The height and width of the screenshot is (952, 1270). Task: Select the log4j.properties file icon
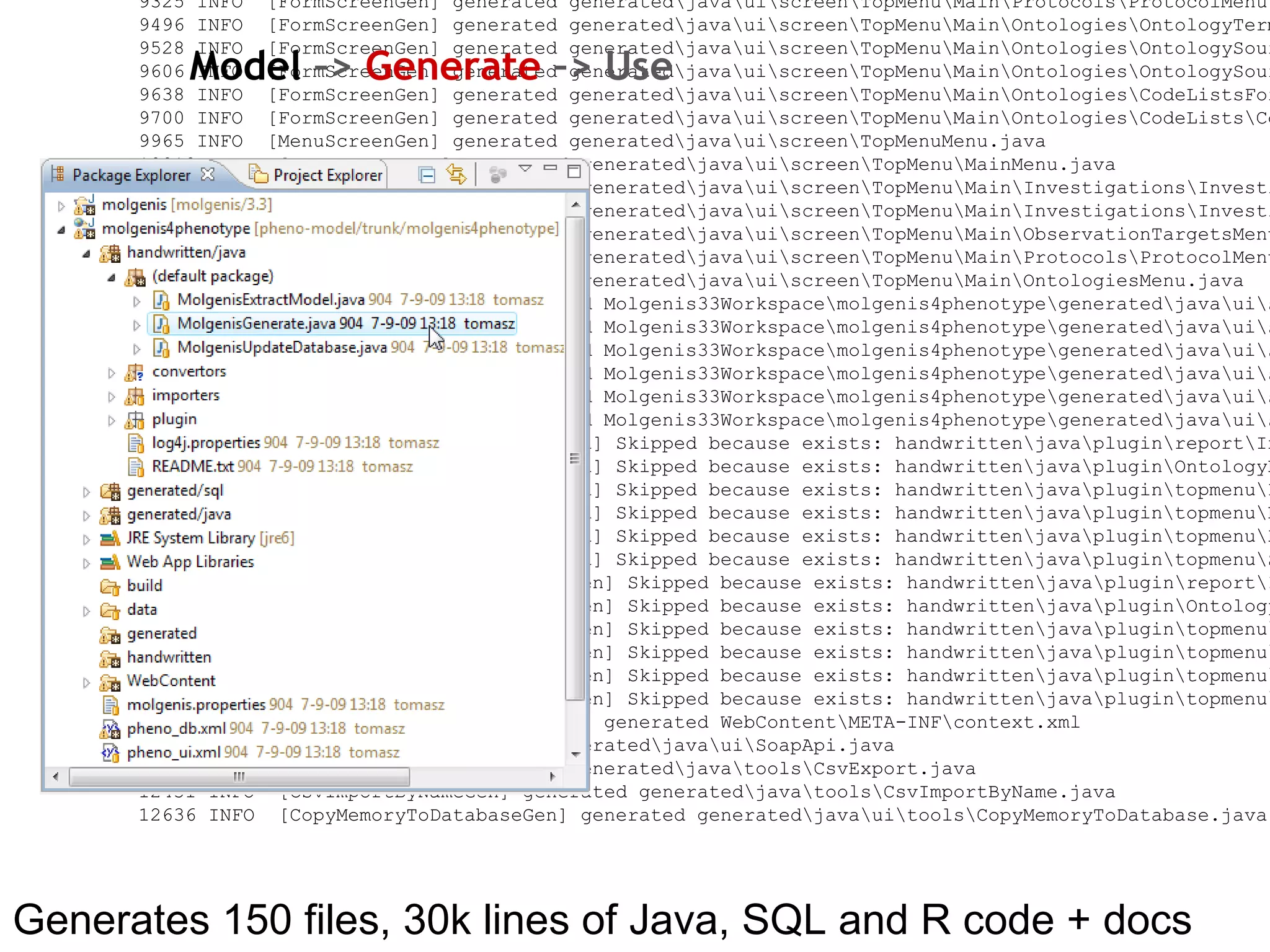[x=136, y=443]
